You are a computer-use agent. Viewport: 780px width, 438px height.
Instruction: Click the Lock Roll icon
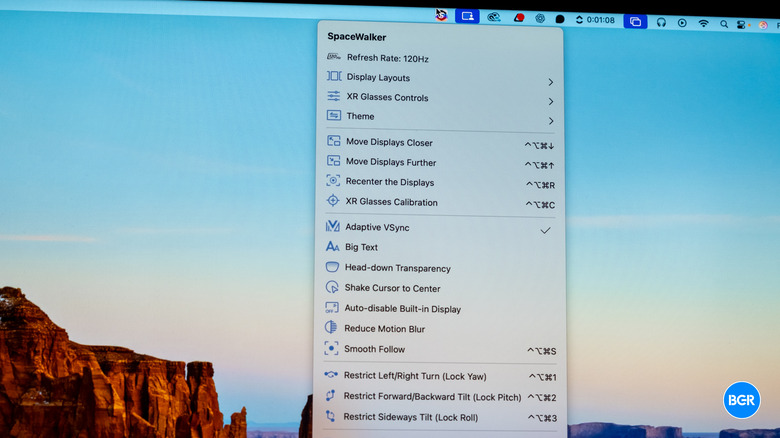[x=330, y=416]
